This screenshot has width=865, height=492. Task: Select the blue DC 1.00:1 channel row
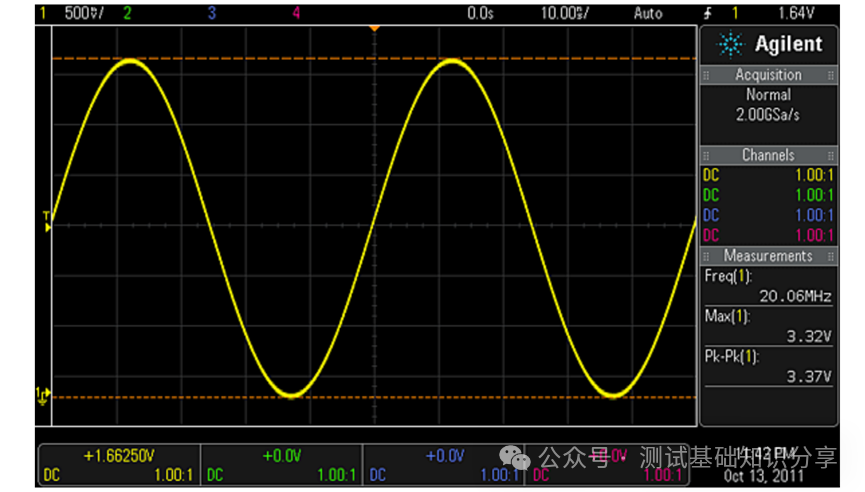768,215
